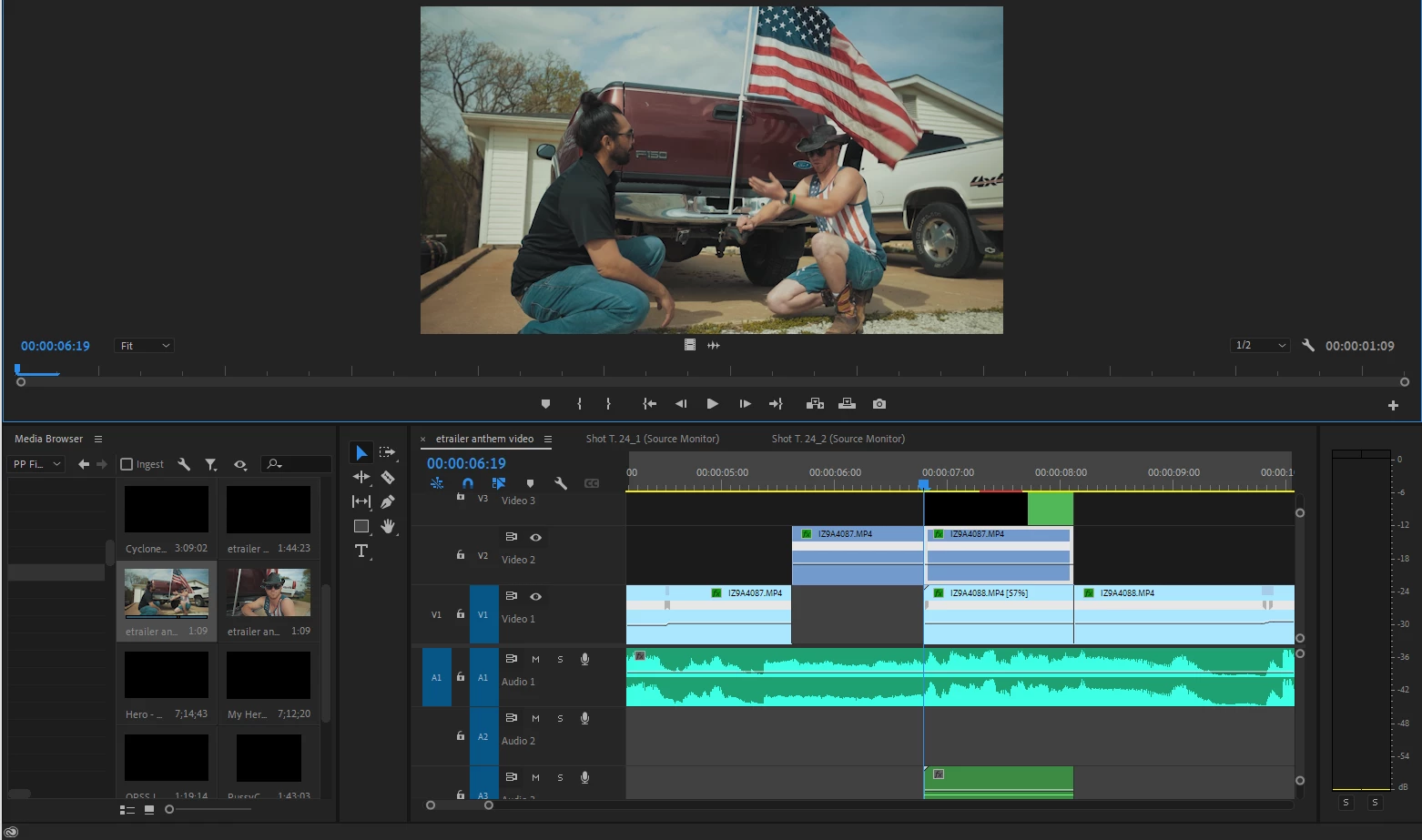Open the file types filter dropdown

[211, 464]
